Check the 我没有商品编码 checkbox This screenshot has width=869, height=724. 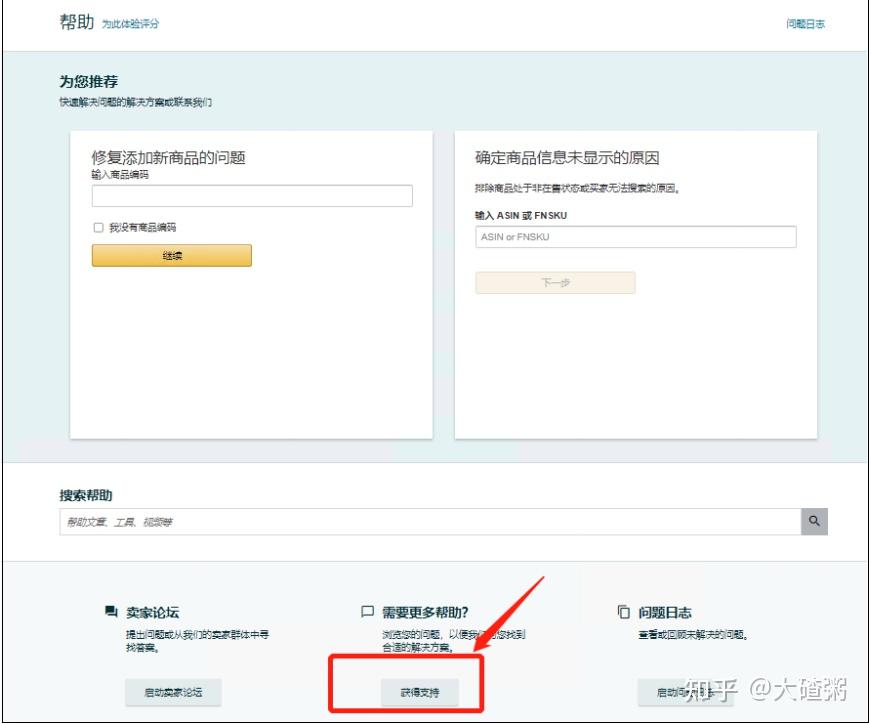99,228
